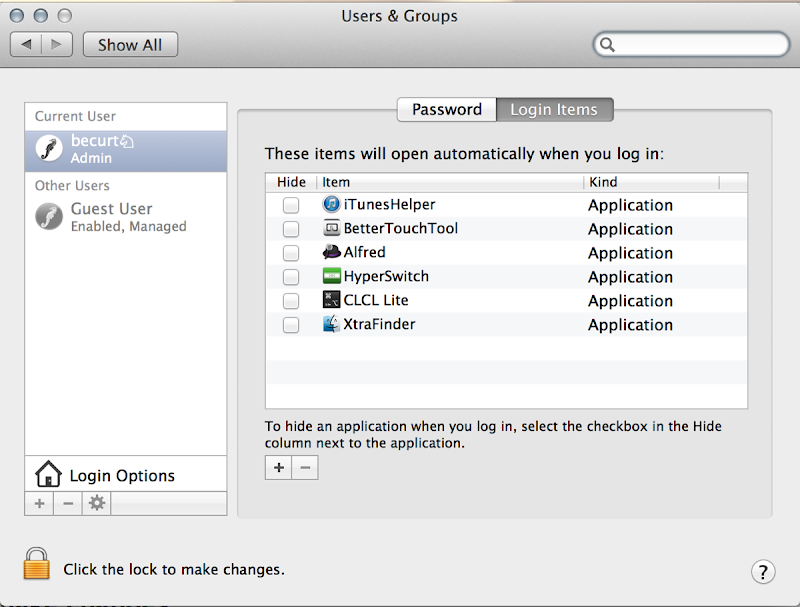Click the search input field
Viewport: 800px width, 607px height.
tap(692, 45)
